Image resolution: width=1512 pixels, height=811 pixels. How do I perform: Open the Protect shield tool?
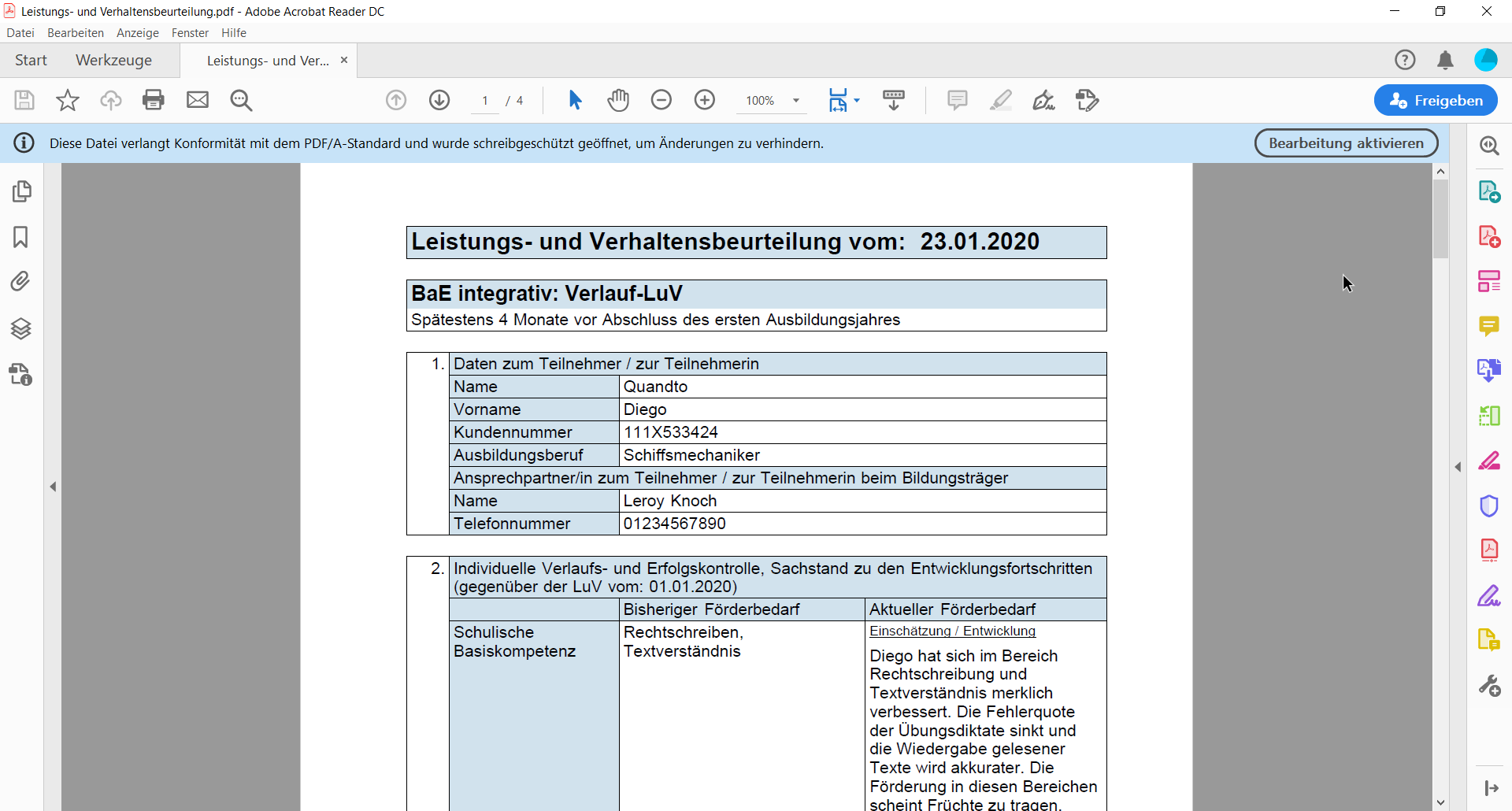(1489, 505)
